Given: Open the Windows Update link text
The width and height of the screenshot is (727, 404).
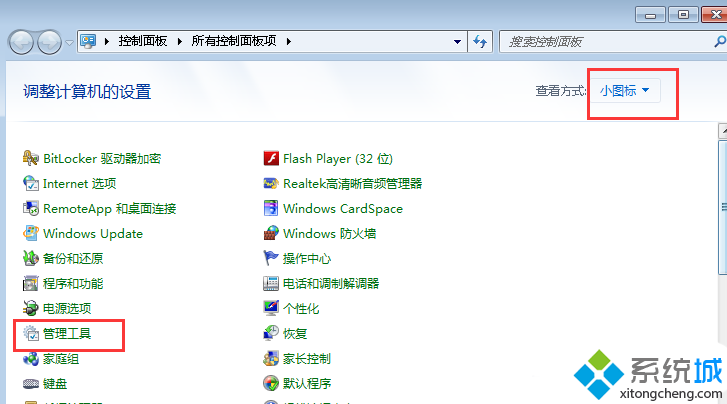Looking at the screenshot, I should [x=93, y=233].
